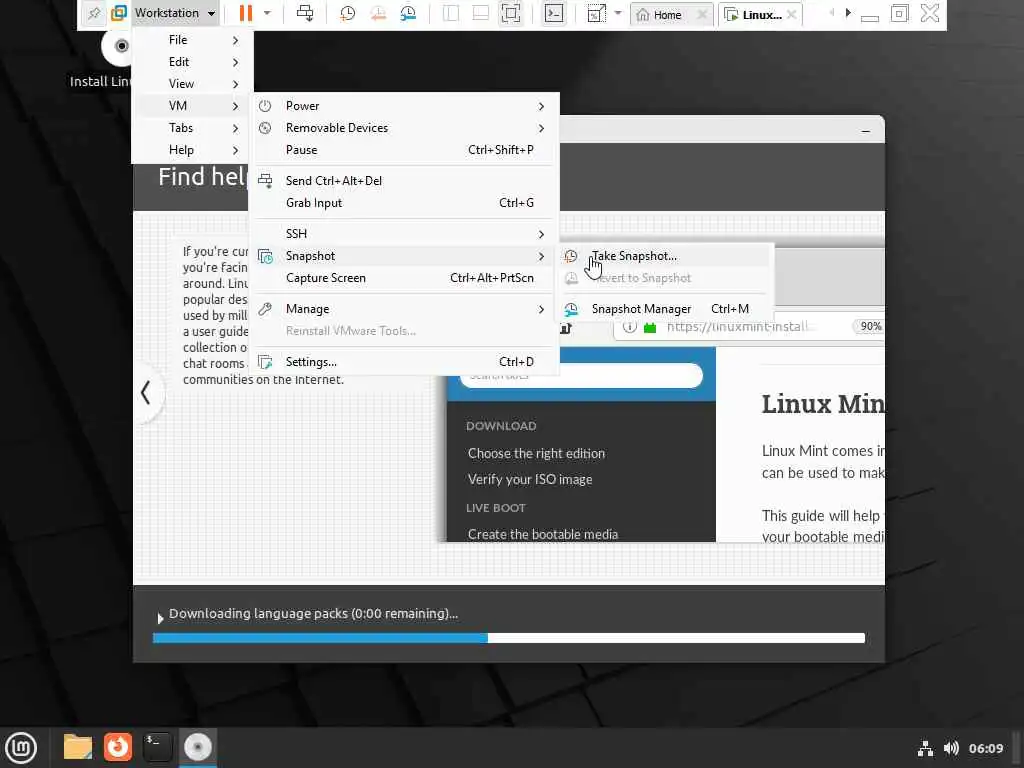
Task: Click the installer disc taskbar item
Action: point(198,747)
